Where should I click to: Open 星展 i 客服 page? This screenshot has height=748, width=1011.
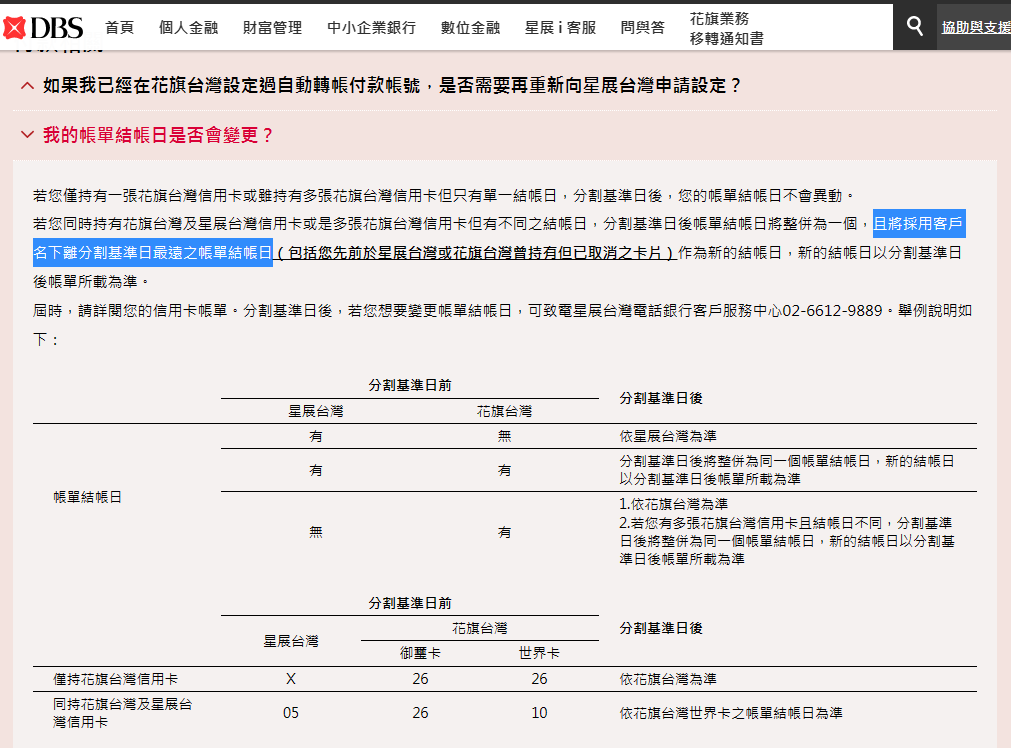click(x=560, y=27)
